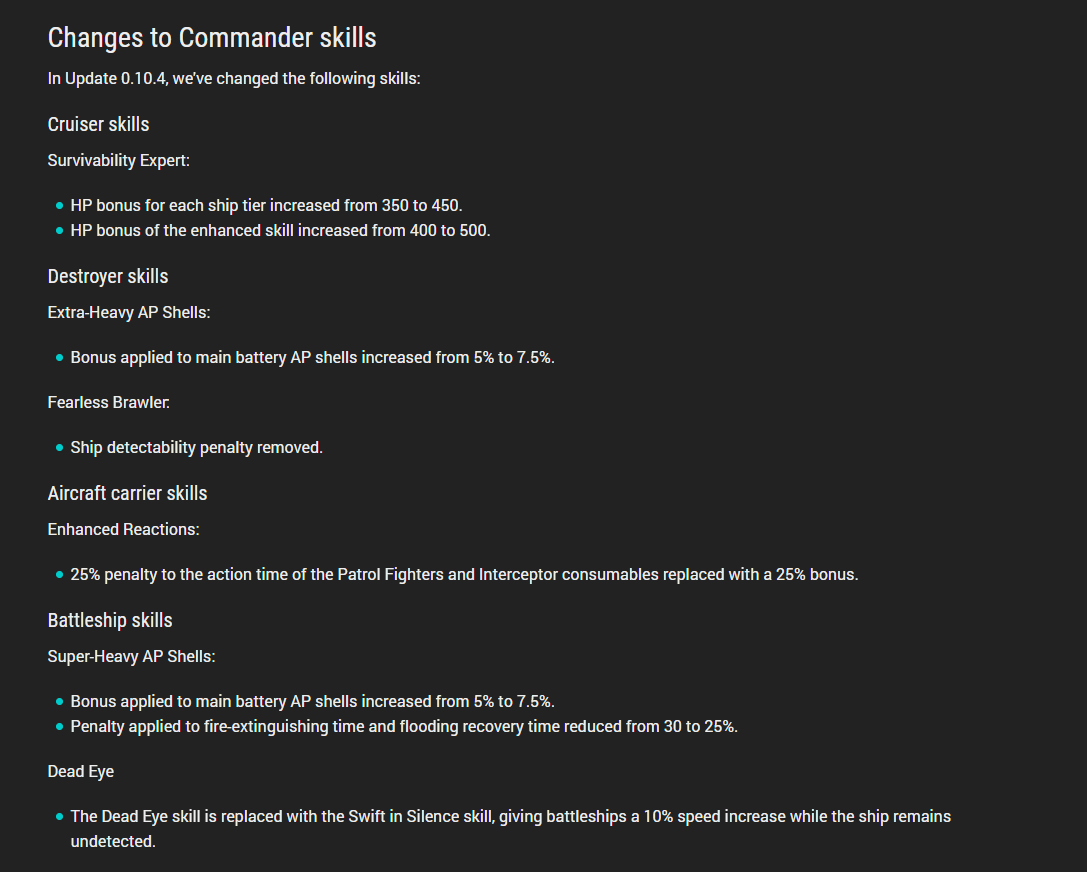Click the "In Update 0.10.4" intro sentence

(x=234, y=78)
